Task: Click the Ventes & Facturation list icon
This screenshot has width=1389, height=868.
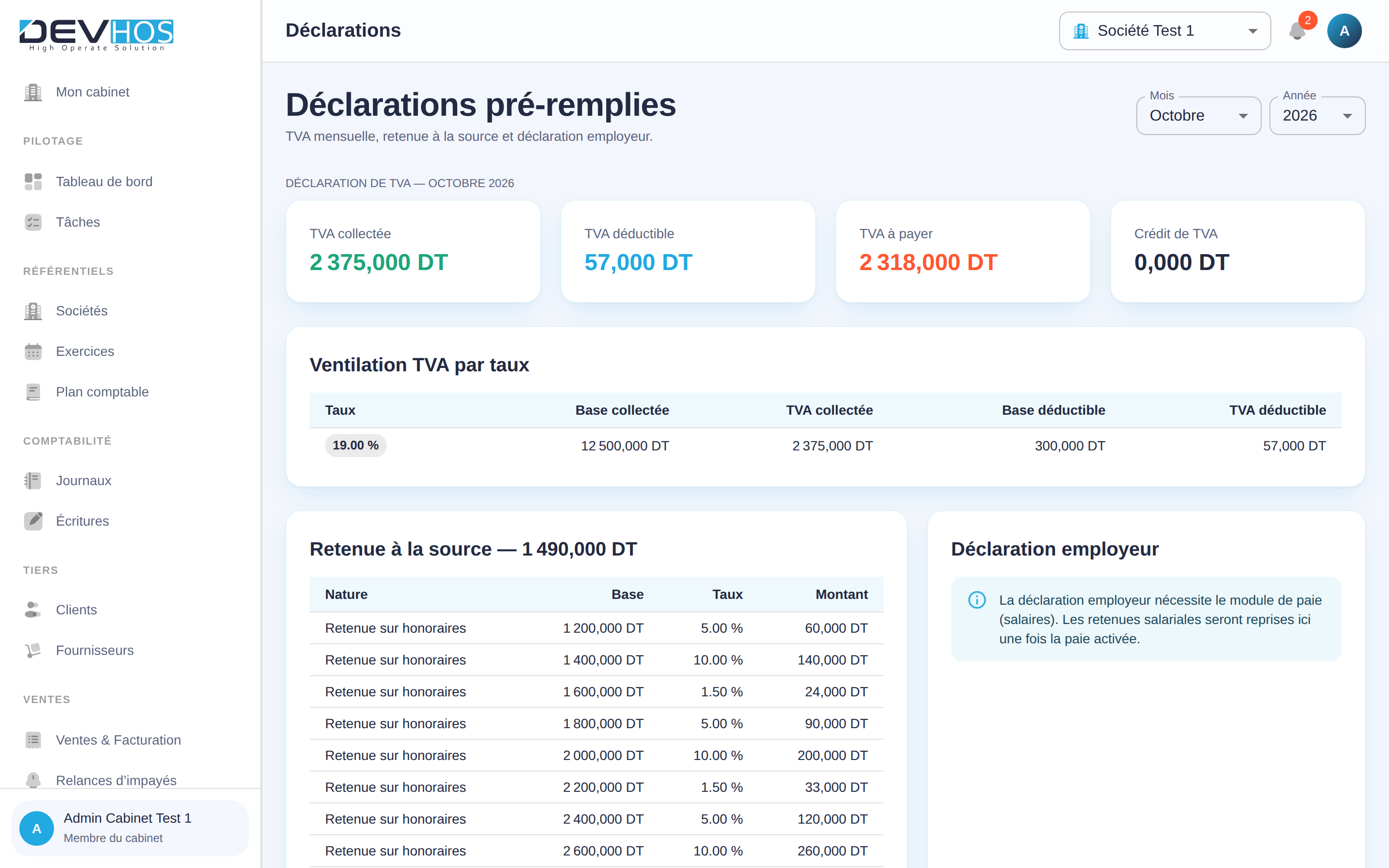Action: pos(33,740)
